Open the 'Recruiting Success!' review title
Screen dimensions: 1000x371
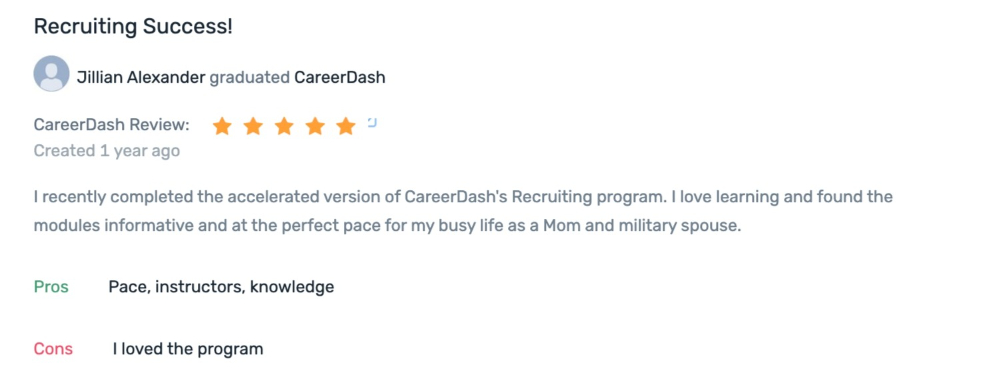[x=133, y=27]
